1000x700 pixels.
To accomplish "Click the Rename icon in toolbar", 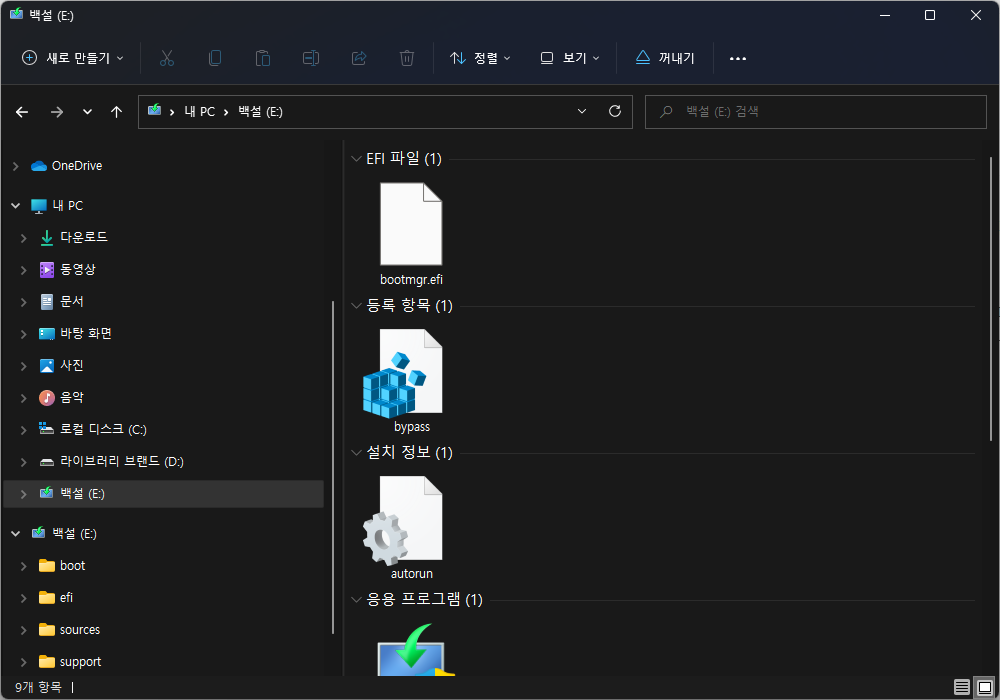I will tap(311, 58).
